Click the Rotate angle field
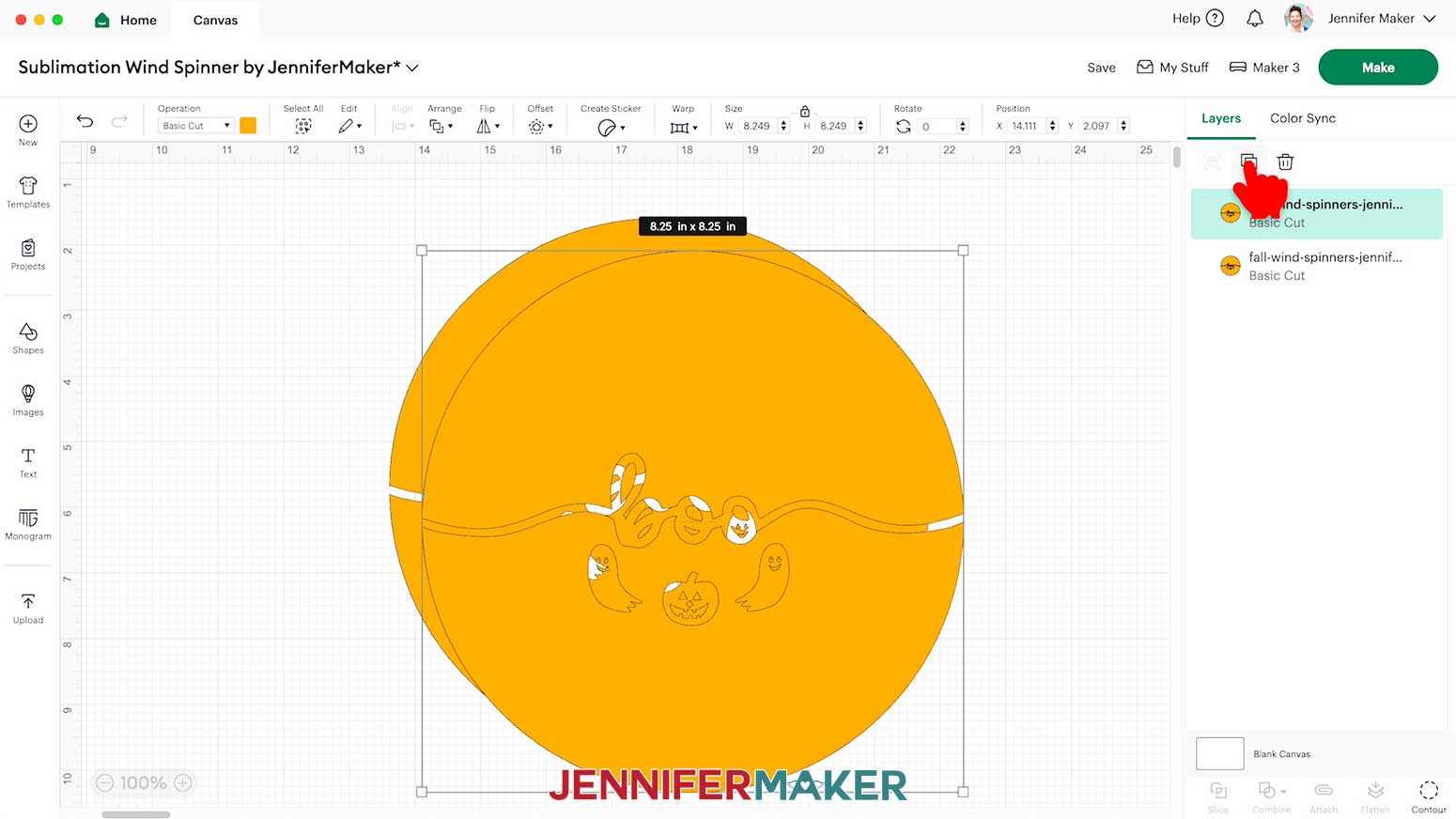Image resolution: width=1456 pixels, height=819 pixels. pos(937,126)
